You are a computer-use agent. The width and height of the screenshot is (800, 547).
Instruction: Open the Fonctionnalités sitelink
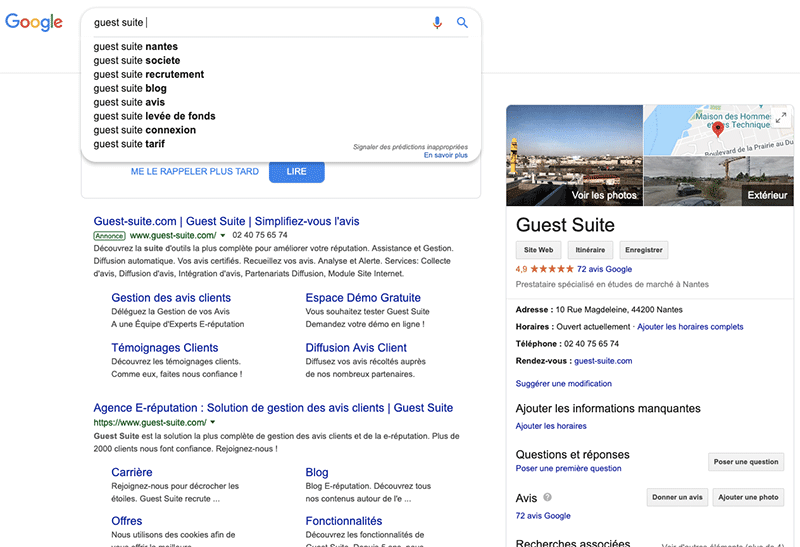(344, 521)
